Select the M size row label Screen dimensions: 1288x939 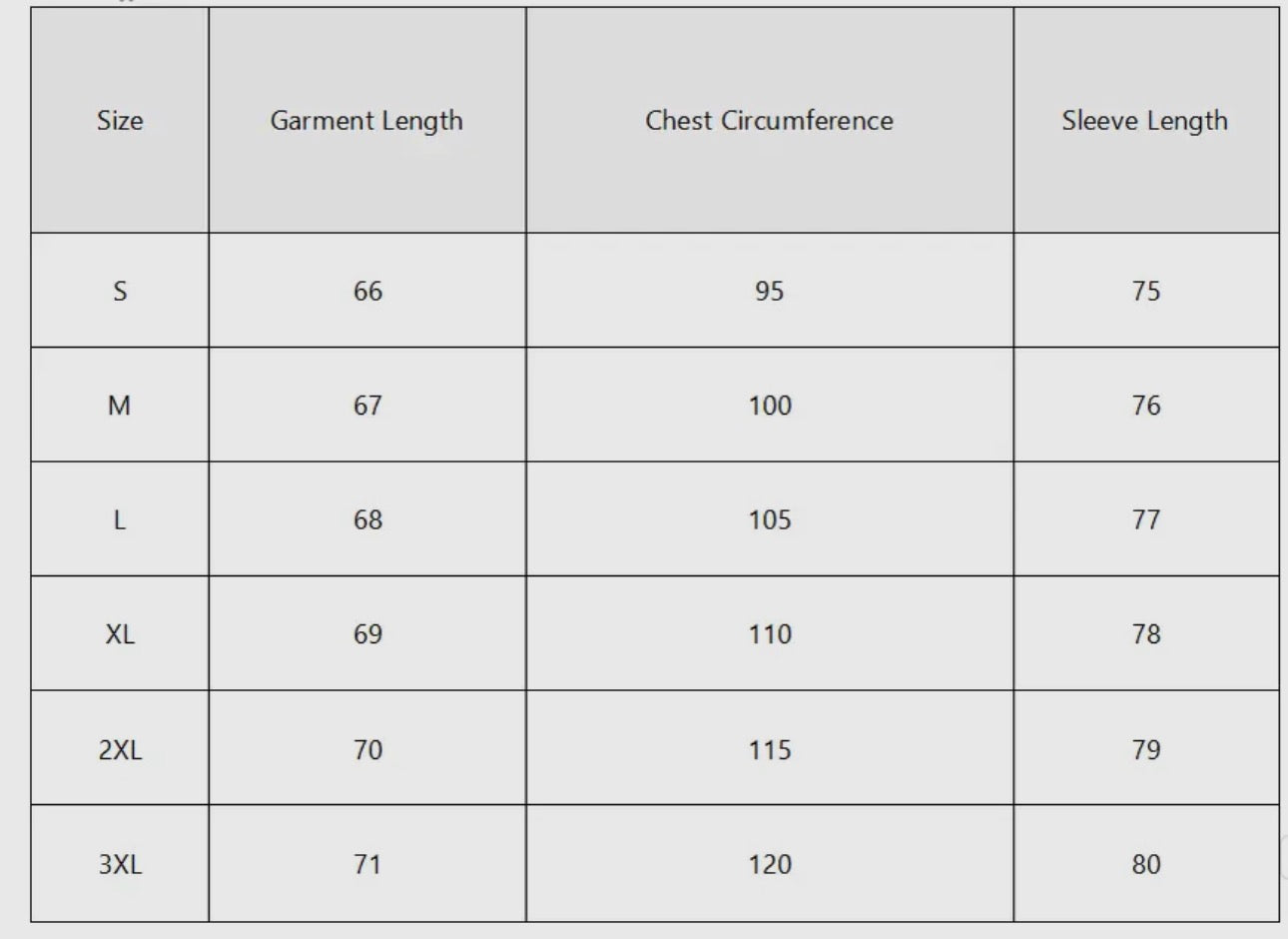[120, 406]
